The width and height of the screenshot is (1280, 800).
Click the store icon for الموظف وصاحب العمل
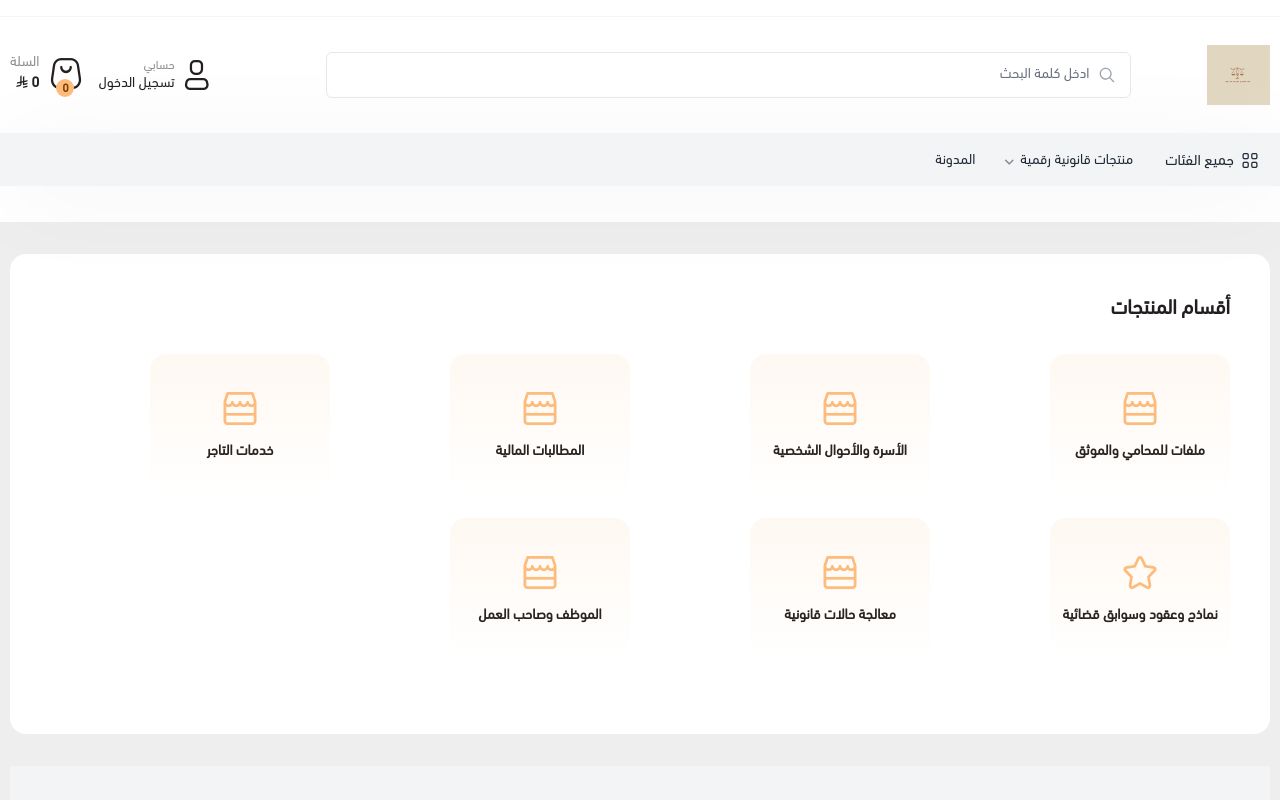540,573
